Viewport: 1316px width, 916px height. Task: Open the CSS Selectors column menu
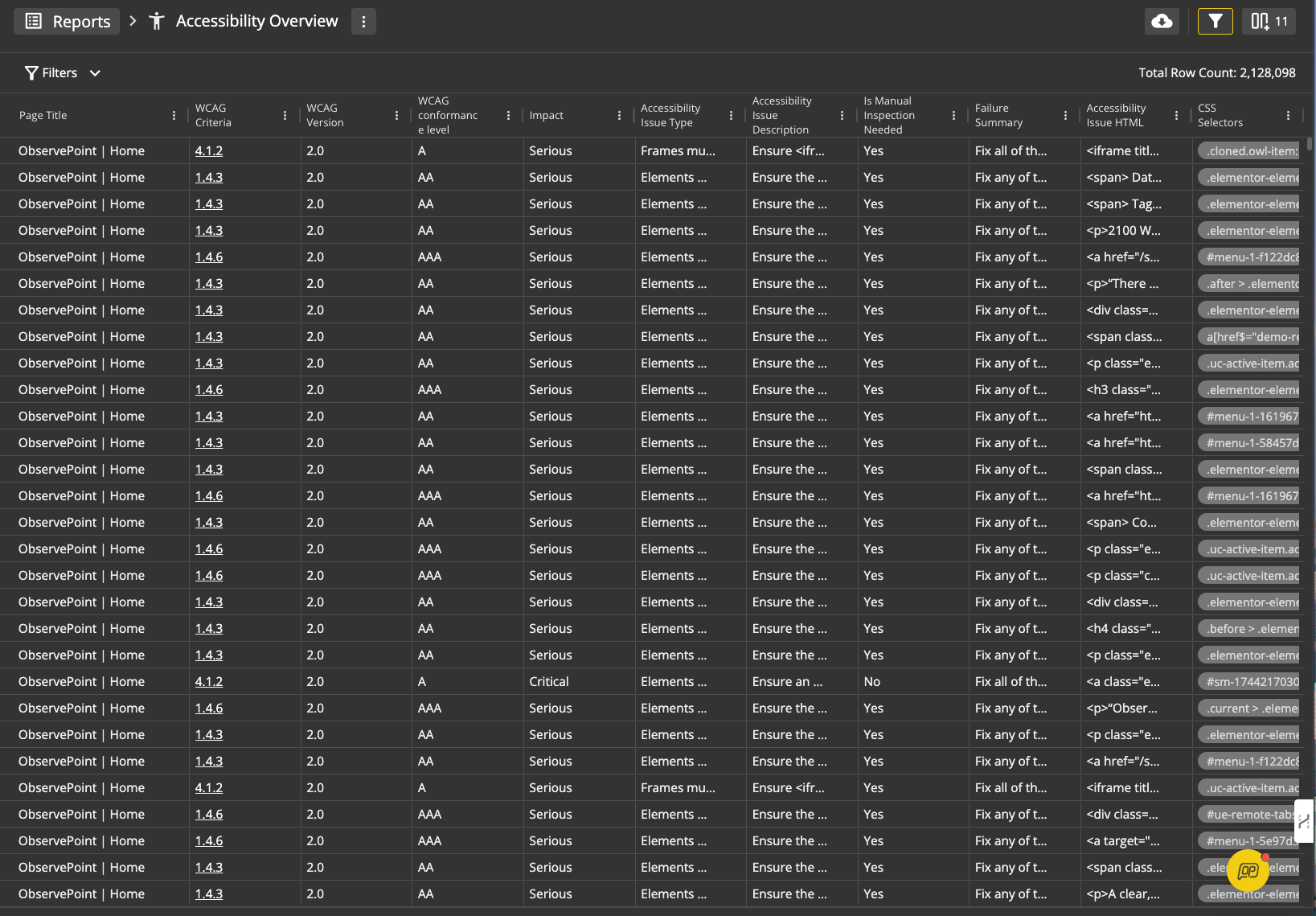tap(1288, 116)
